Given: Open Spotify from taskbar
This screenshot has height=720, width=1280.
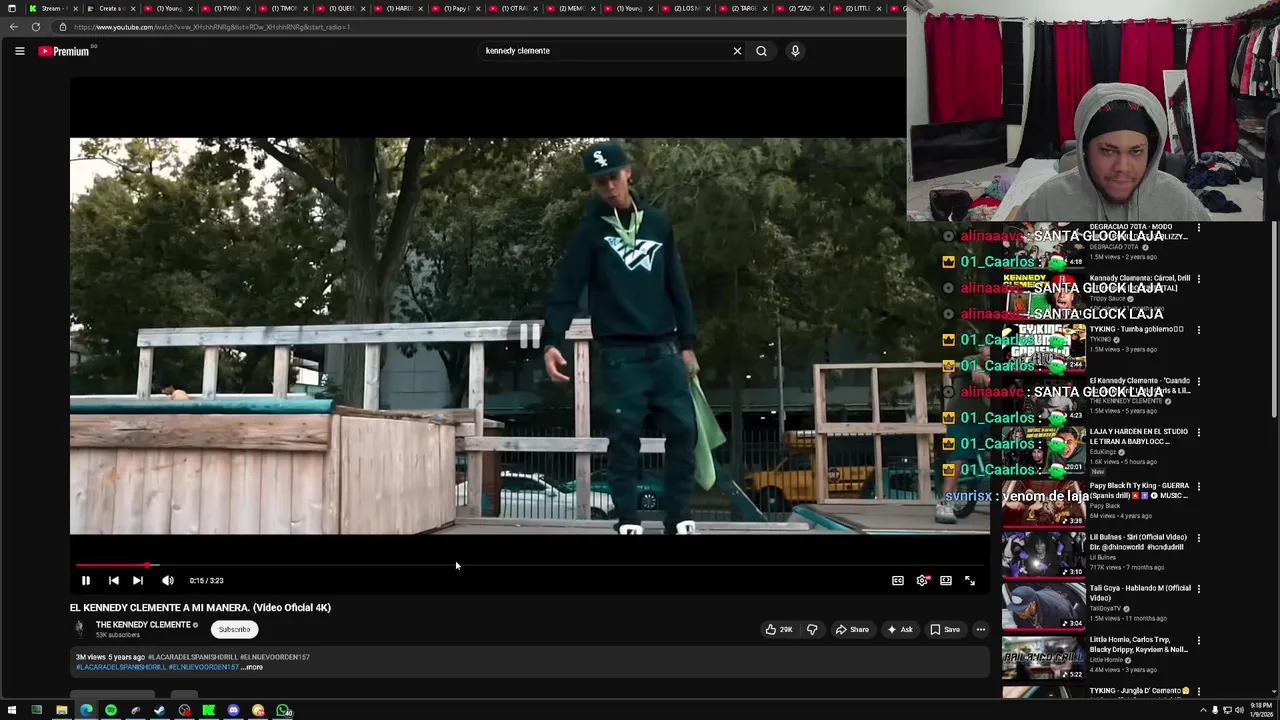Looking at the screenshot, I should [x=111, y=711].
